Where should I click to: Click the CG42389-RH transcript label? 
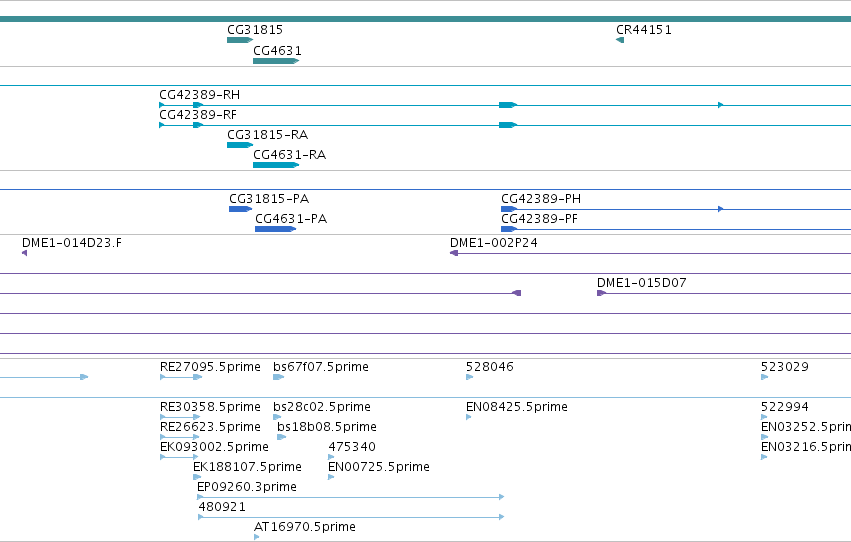pyautogui.click(x=199, y=95)
